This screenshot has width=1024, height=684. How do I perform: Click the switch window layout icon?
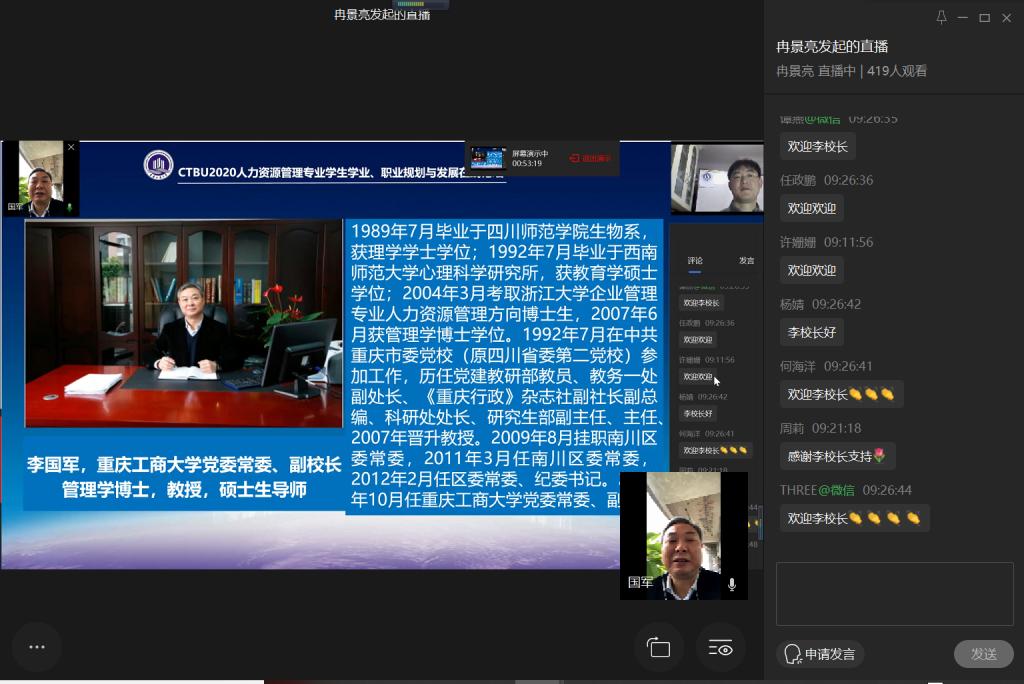658,648
